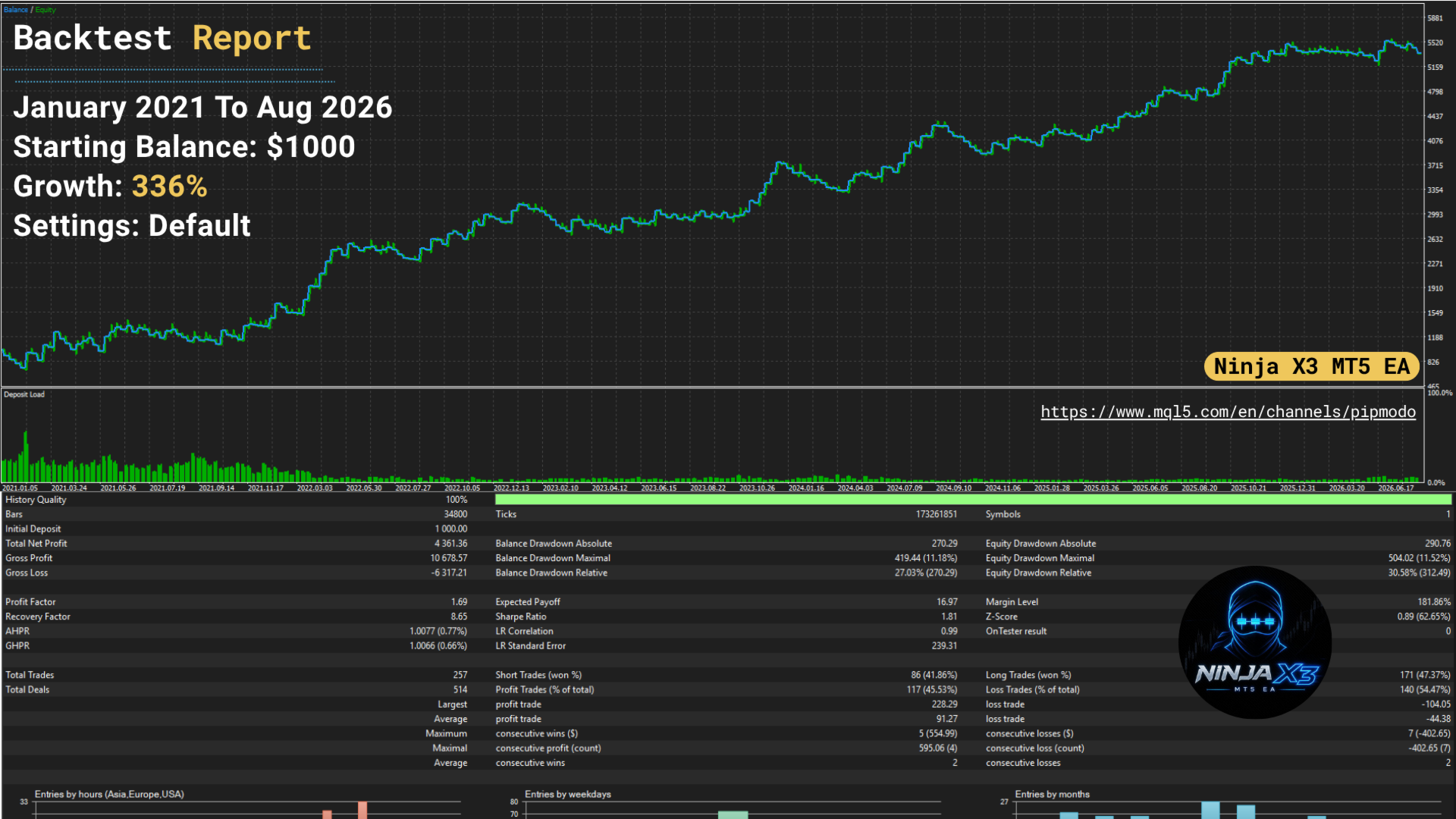Click the 'Balance Drawdown Absolute' label

(554, 544)
